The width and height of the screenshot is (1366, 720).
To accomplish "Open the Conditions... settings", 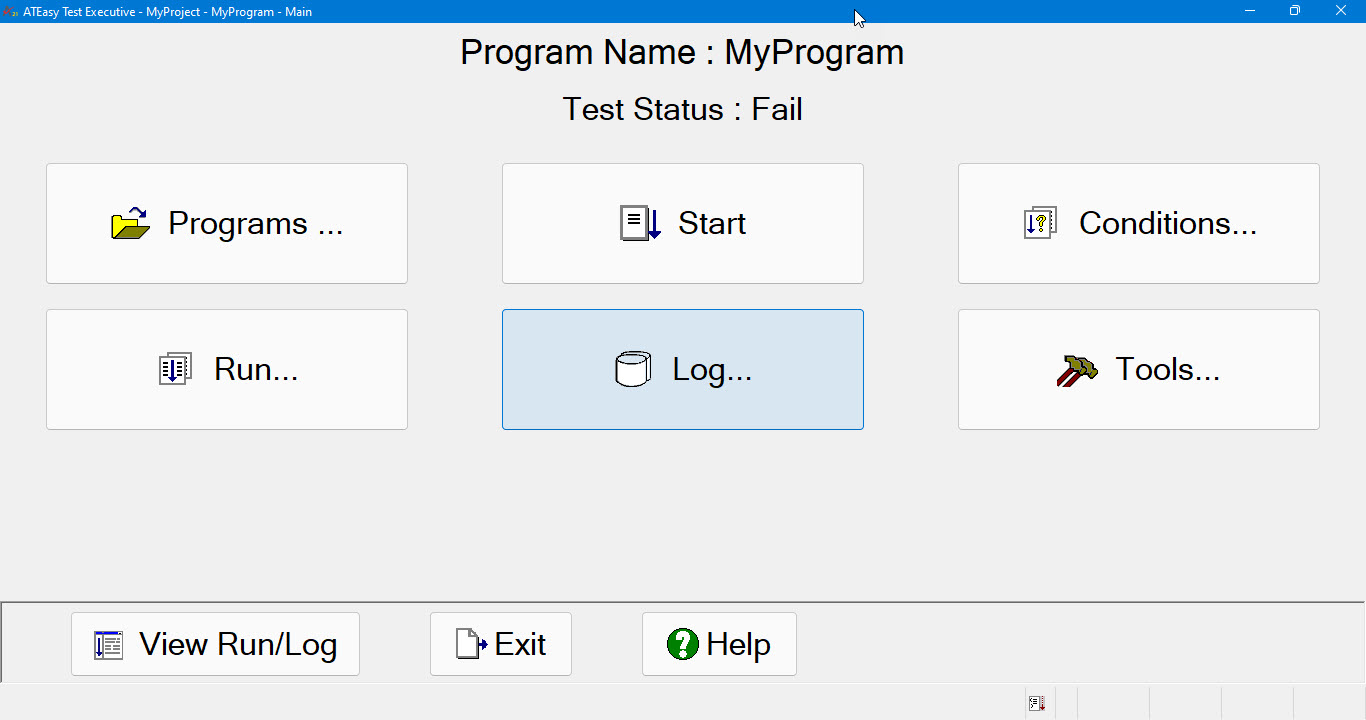I will coord(1138,223).
